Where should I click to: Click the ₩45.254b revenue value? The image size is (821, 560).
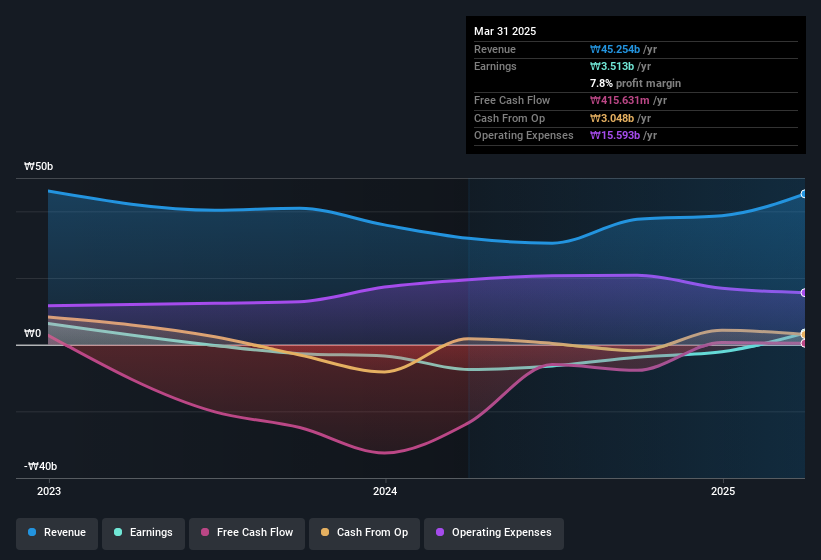coord(615,49)
